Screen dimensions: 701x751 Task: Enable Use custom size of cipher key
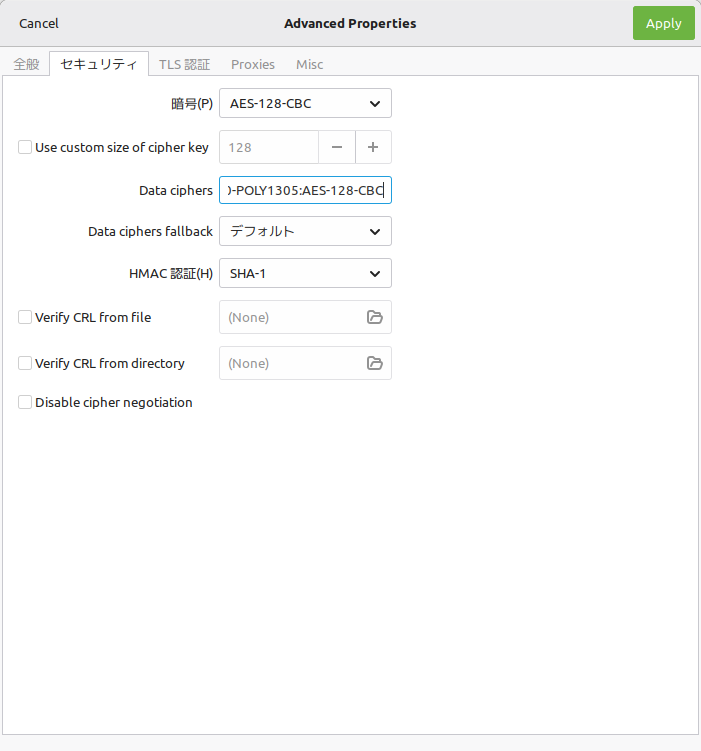pyautogui.click(x=25, y=147)
